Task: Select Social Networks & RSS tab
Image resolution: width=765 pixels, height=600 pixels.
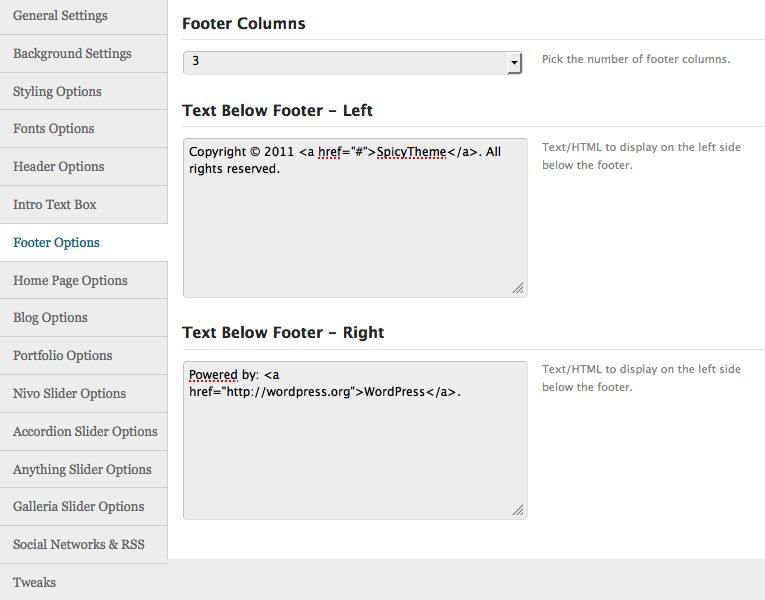Action: [78, 545]
